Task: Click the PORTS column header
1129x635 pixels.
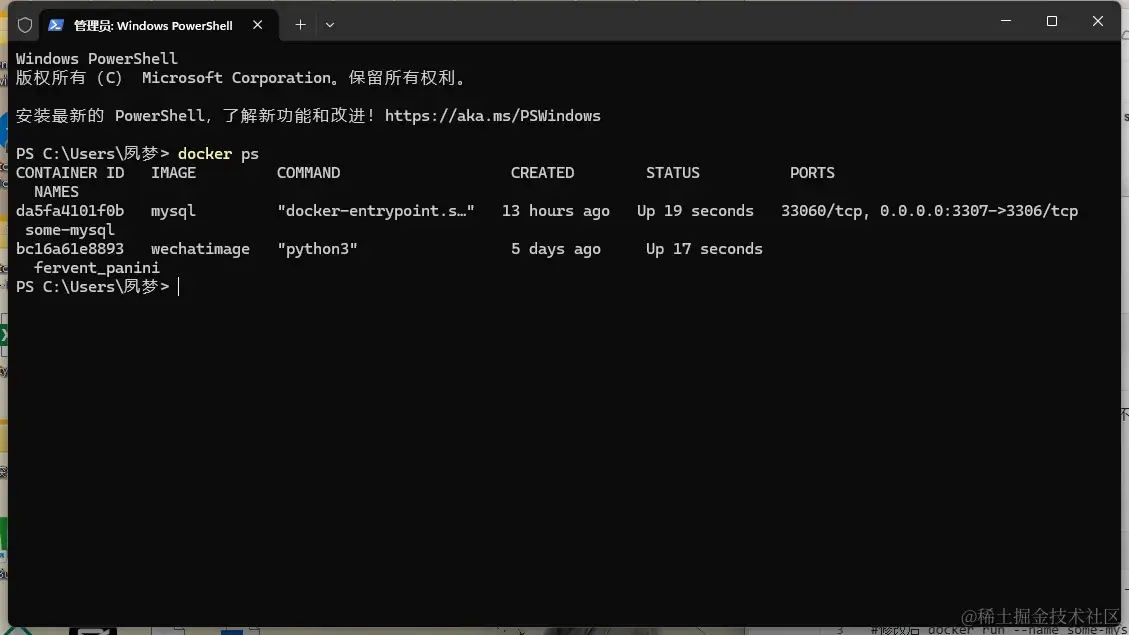Action: tap(812, 173)
